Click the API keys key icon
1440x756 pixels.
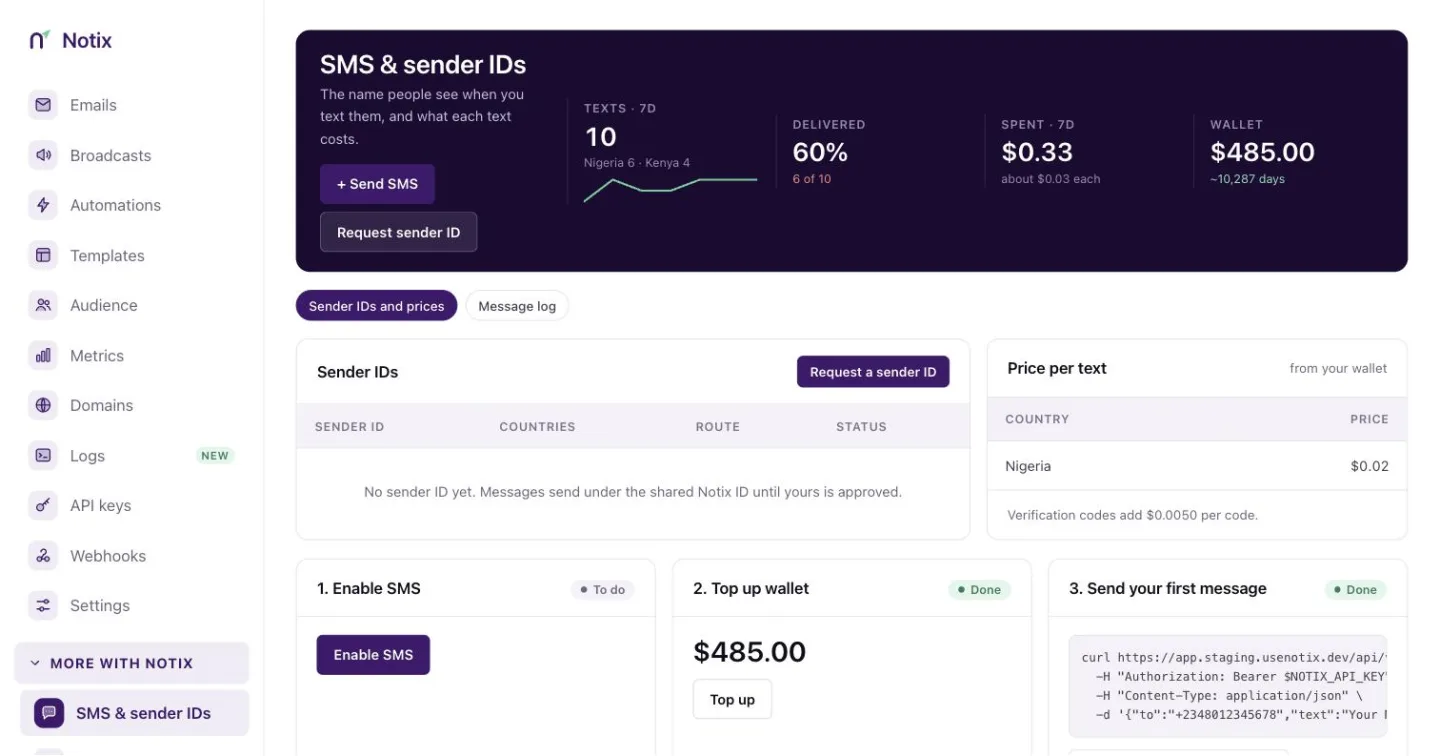pos(43,505)
